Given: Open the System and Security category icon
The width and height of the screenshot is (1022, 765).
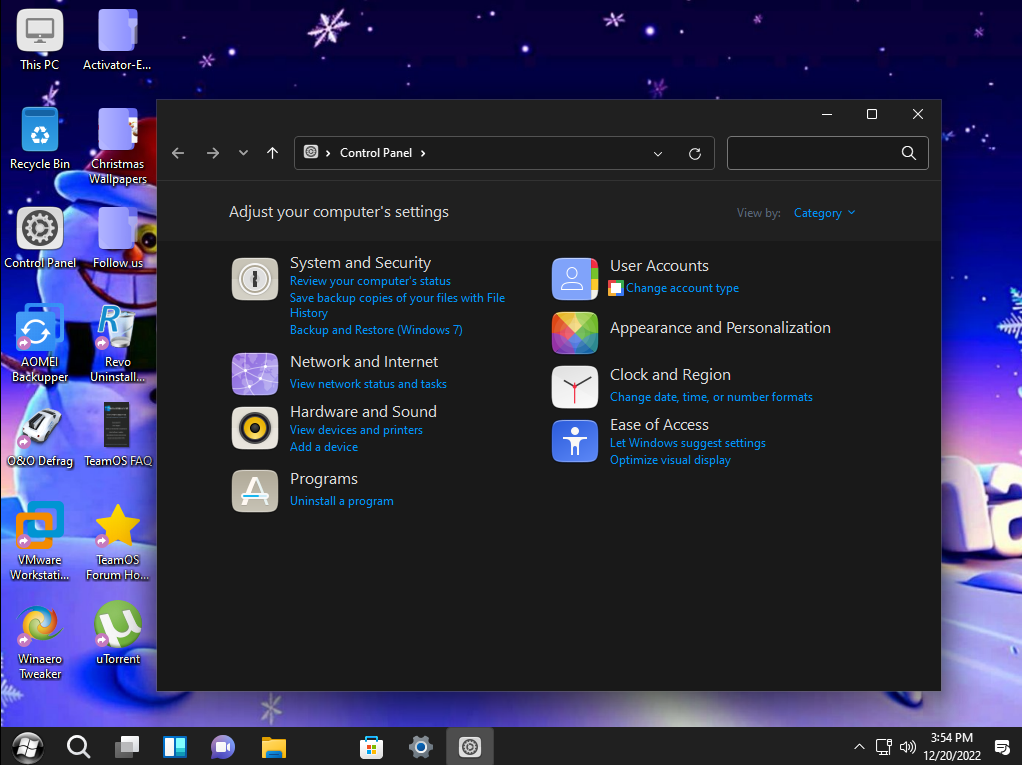Looking at the screenshot, I should (255, 279).
